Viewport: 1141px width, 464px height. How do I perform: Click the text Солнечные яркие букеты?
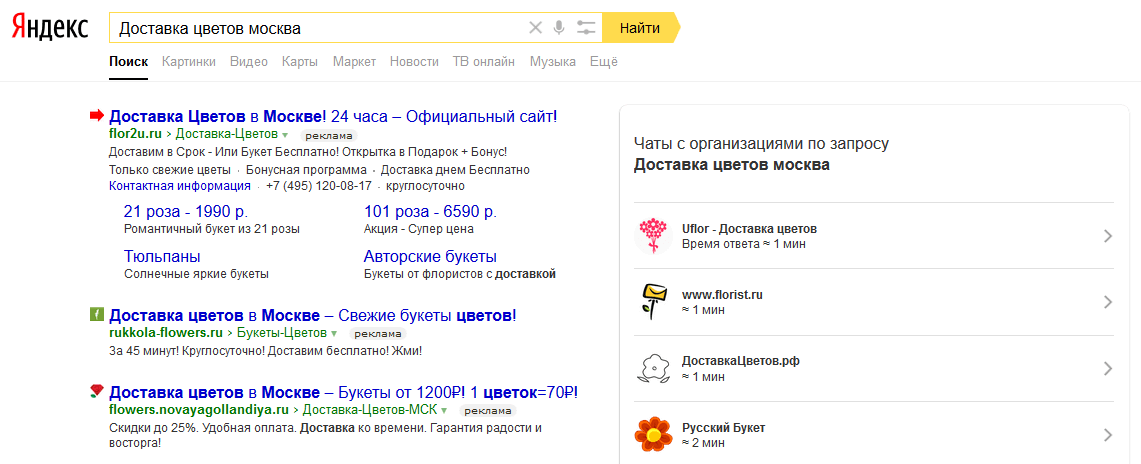tap(196, 274)
